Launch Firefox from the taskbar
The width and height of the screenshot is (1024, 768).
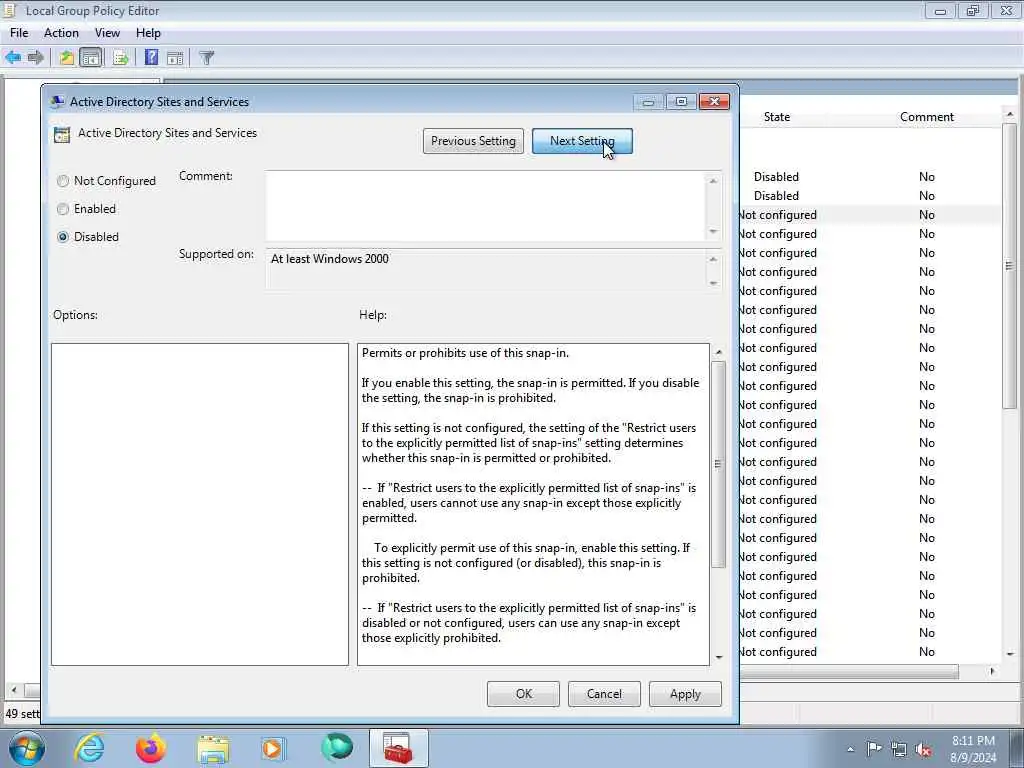pyautogui.click(x=150, y=748)
